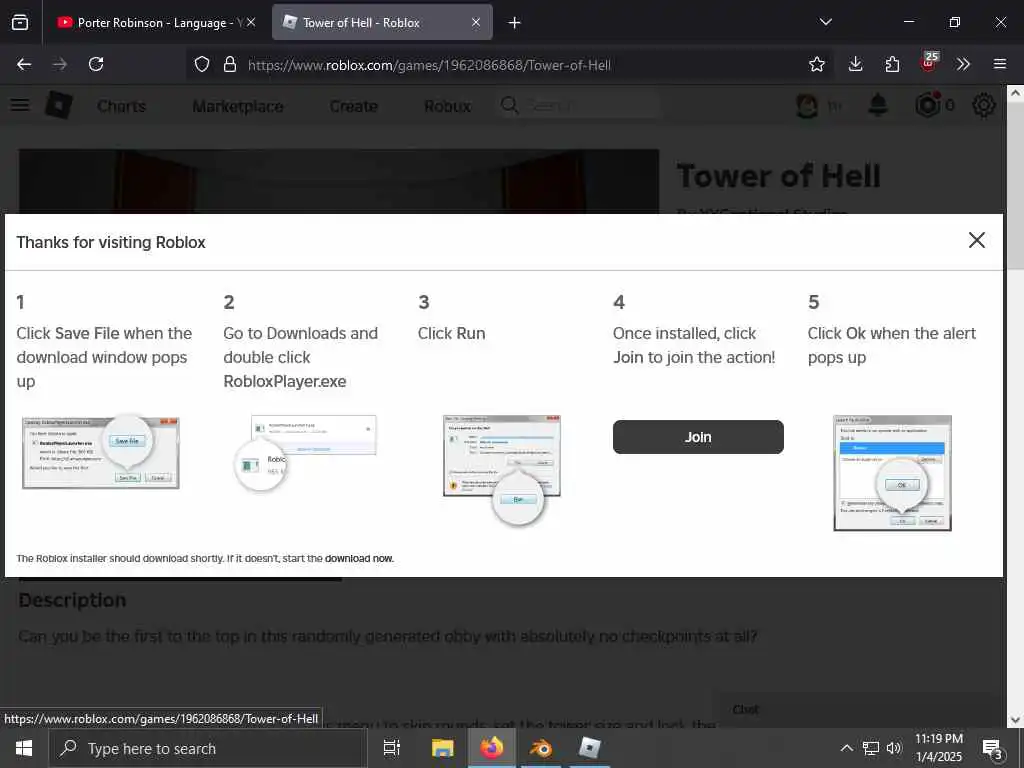
Task: Open the Firefox View icon
Action: pyautogui.click(x=20, y=22)
